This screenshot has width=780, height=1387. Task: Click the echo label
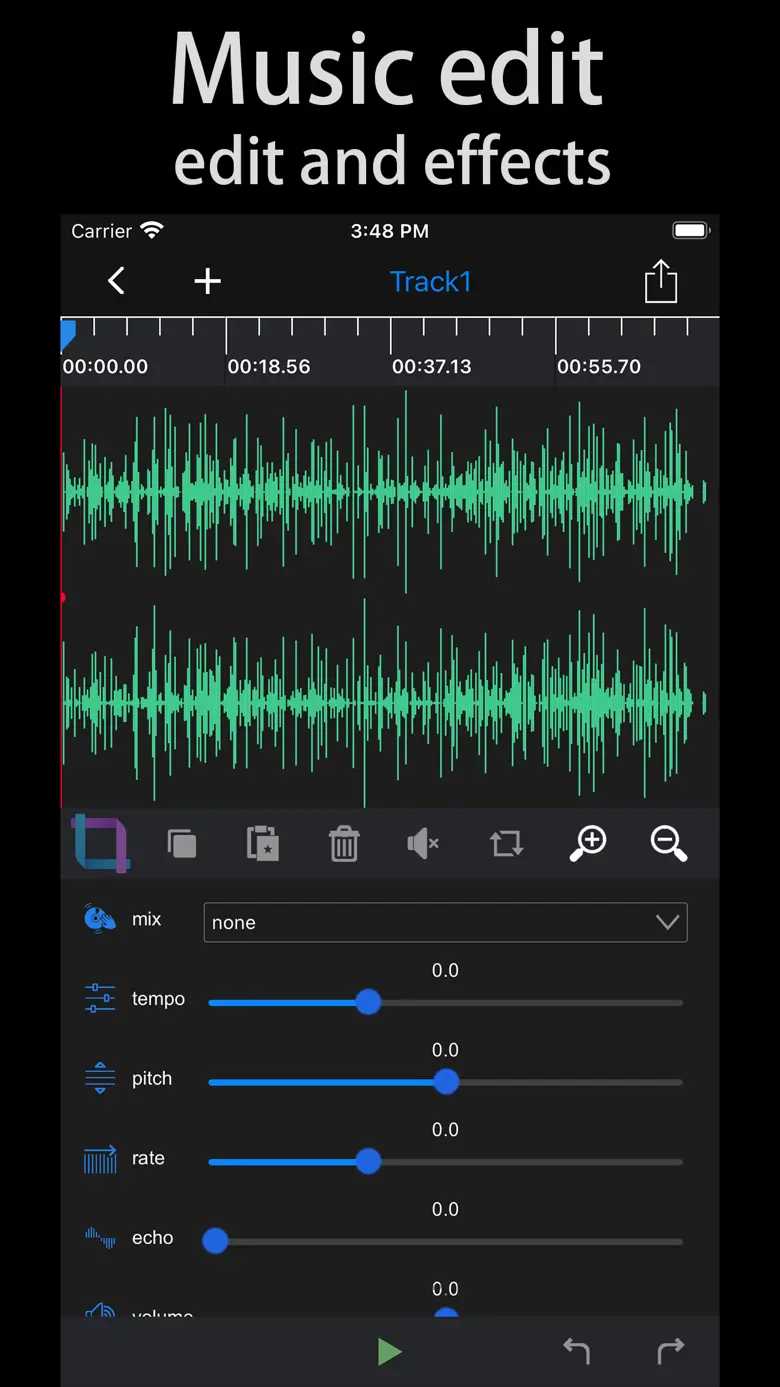click(152, 1238)
